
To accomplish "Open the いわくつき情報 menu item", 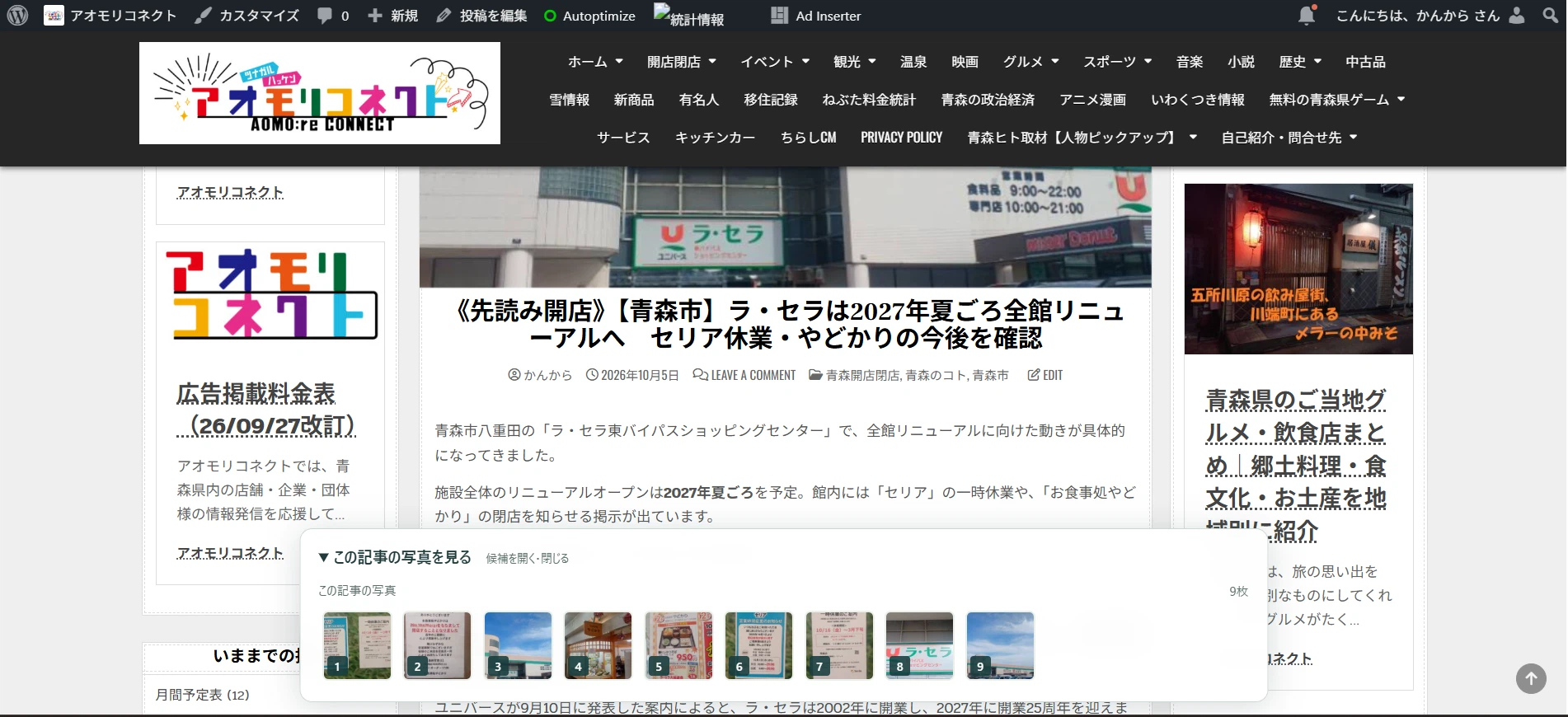I will tap(1198, 100).
